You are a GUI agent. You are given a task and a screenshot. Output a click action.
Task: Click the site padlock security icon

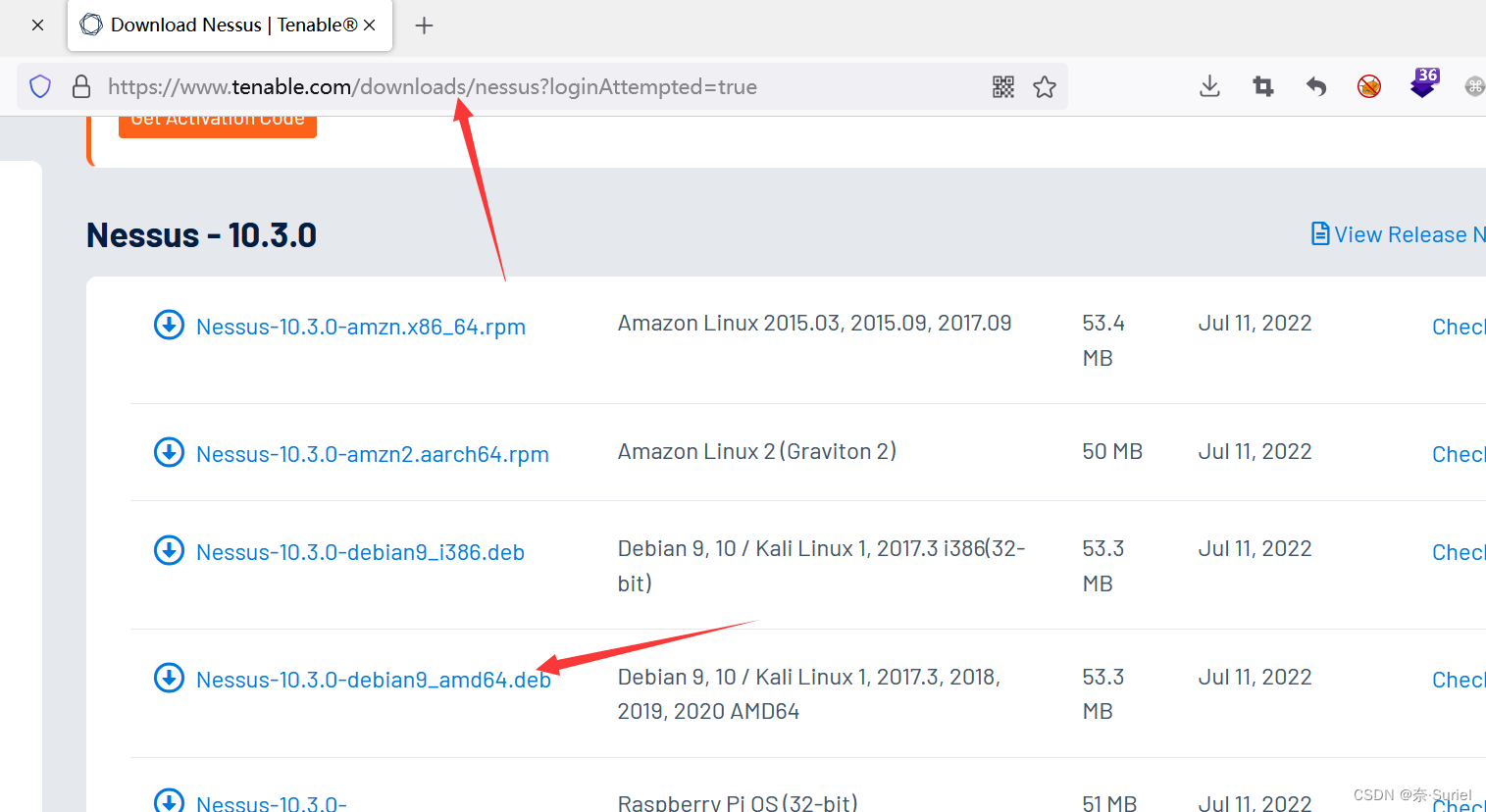coord(82,86)
